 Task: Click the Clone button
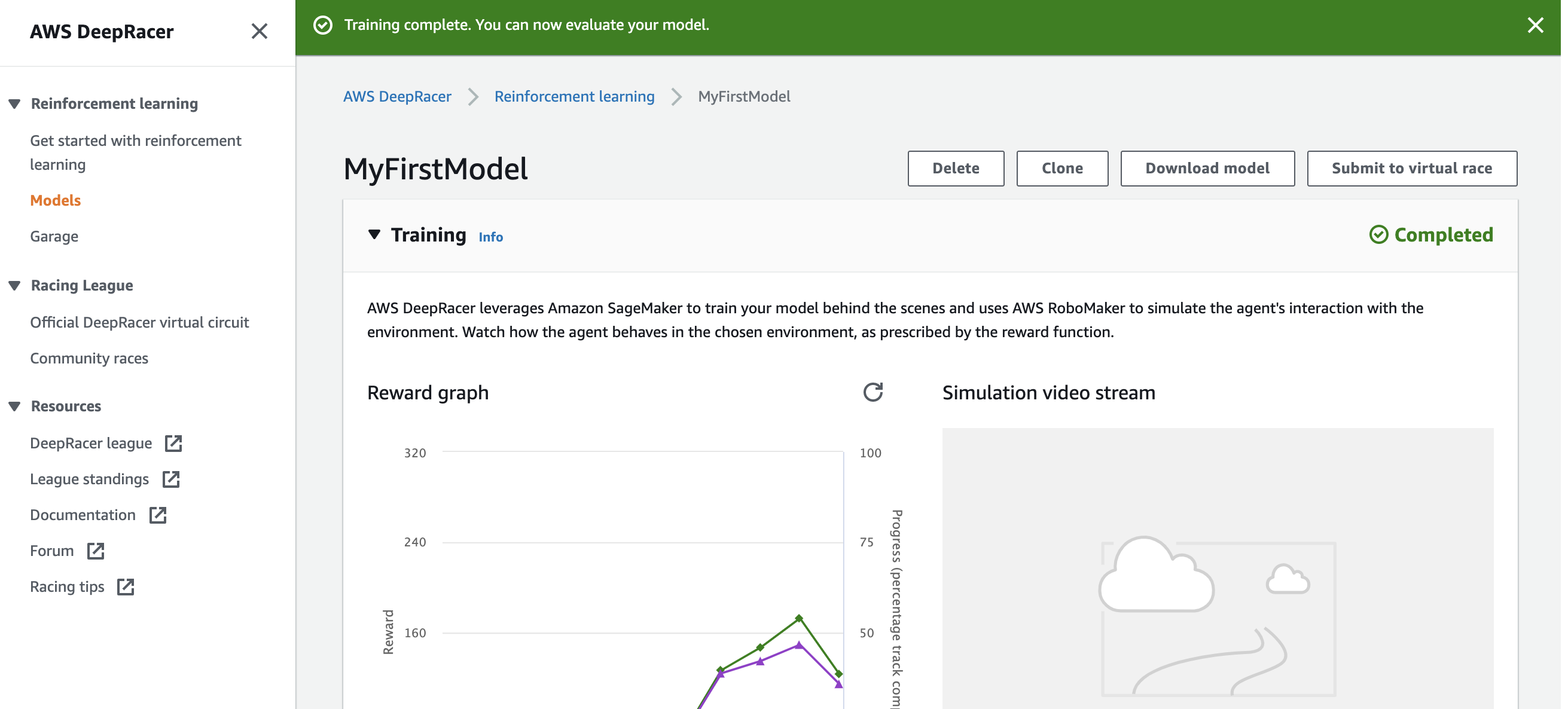[1061, 169]
